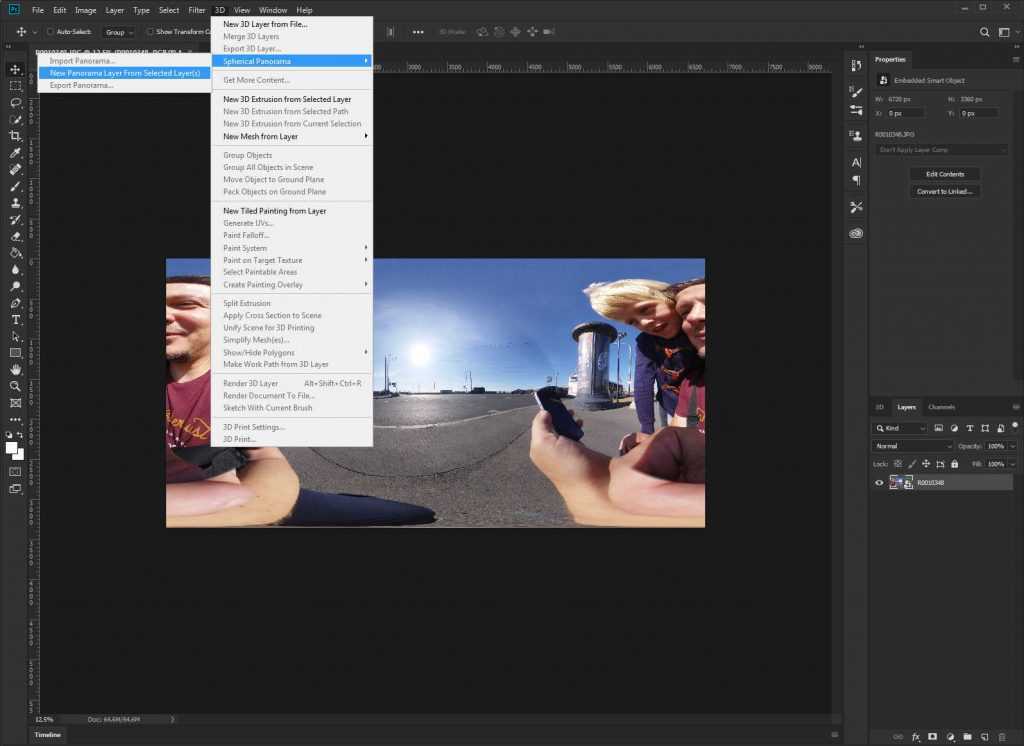The image size is (1024, 746).
Task: Select the Lasso tool
Action: [x=16, y=103]
